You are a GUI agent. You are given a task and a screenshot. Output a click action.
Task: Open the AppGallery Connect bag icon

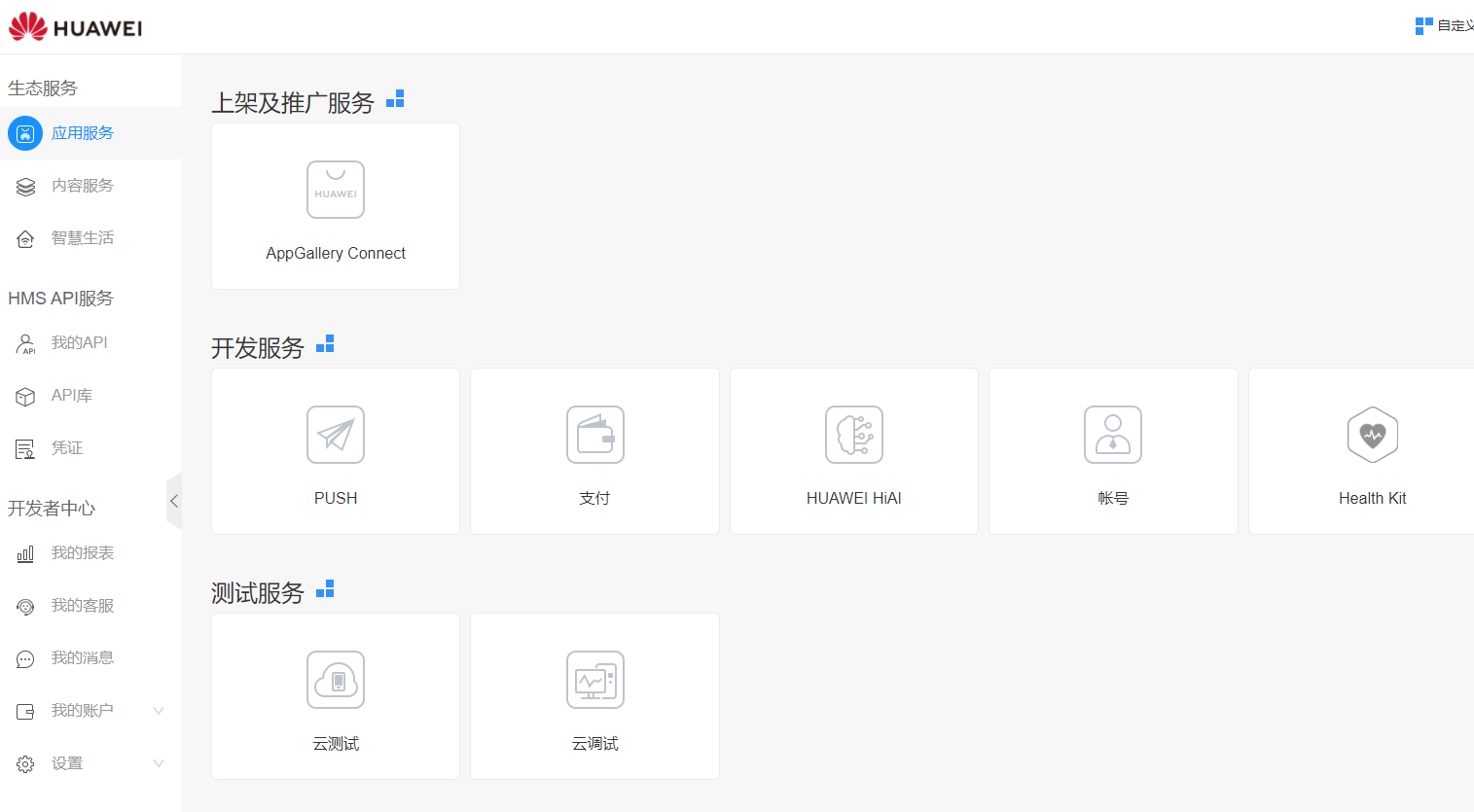point(336,190)
